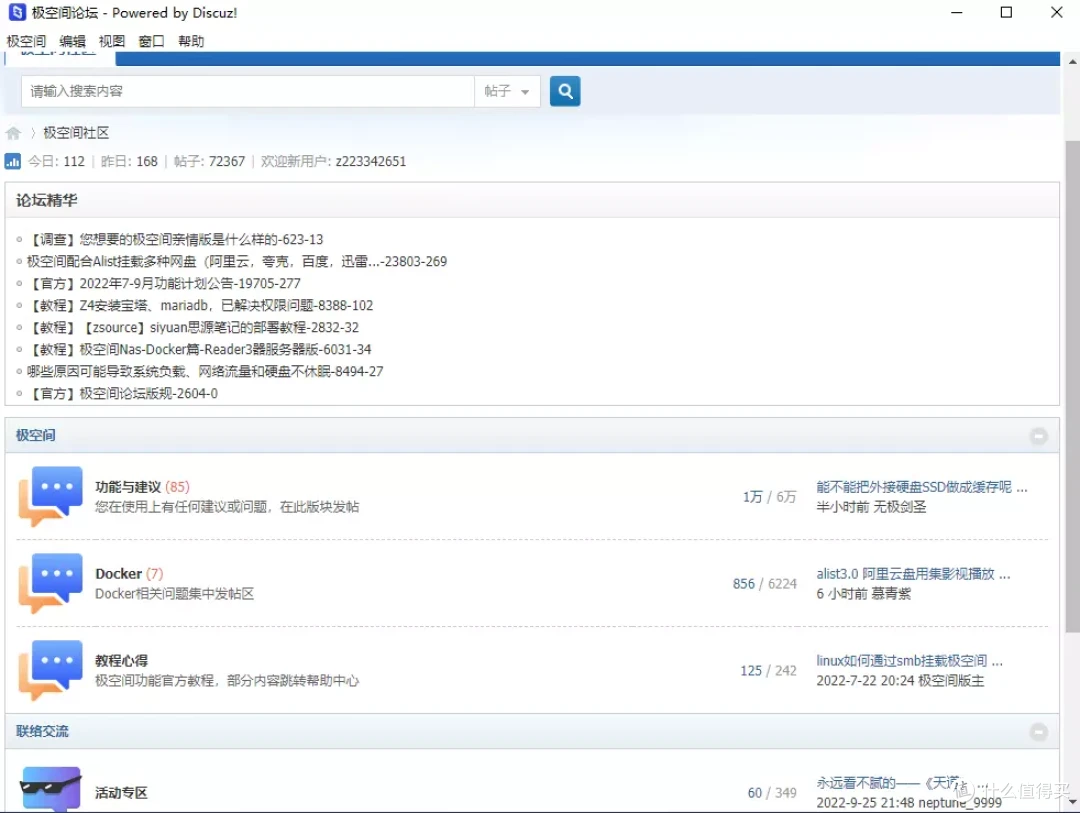Open the 【调查】亲情版 survey post
1080x813 pixels.
[x=175, y=239]
